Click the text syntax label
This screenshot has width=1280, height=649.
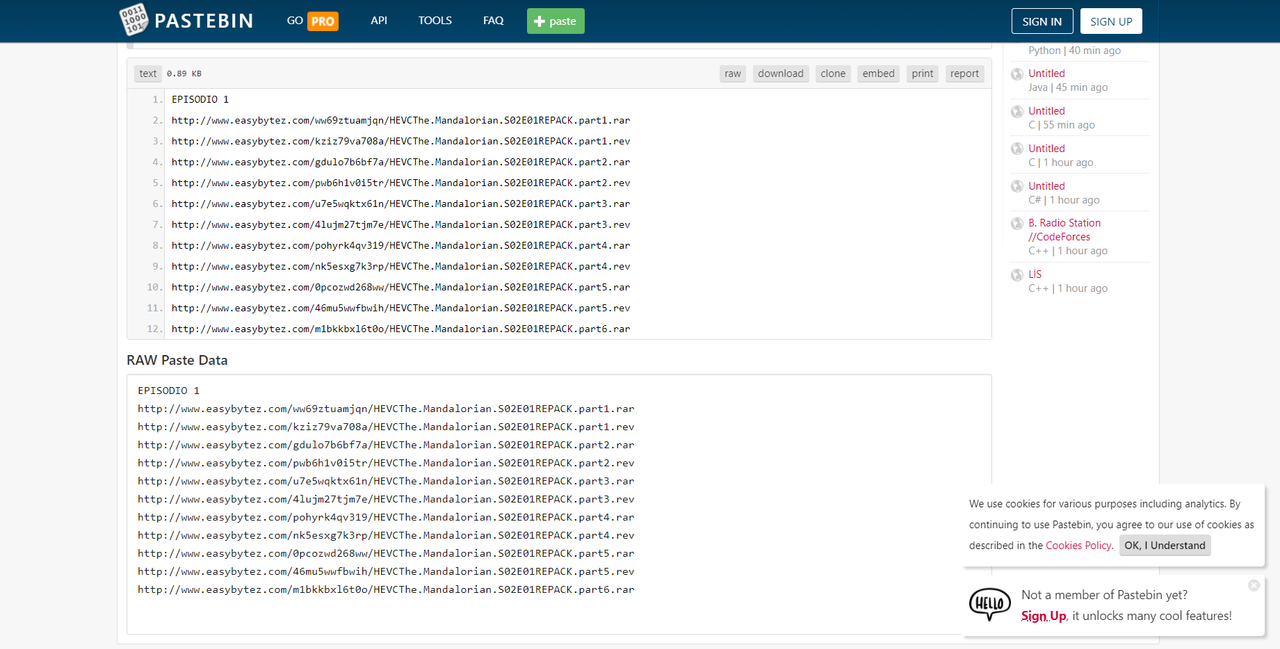(x=148, y=73)
